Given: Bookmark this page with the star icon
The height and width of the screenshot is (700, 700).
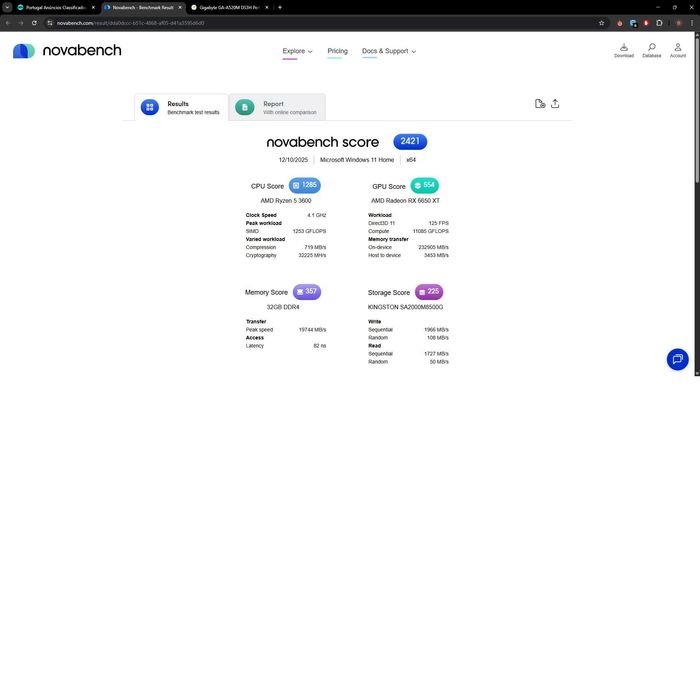Looking at the screenshot, I should [x=601, y=23].
